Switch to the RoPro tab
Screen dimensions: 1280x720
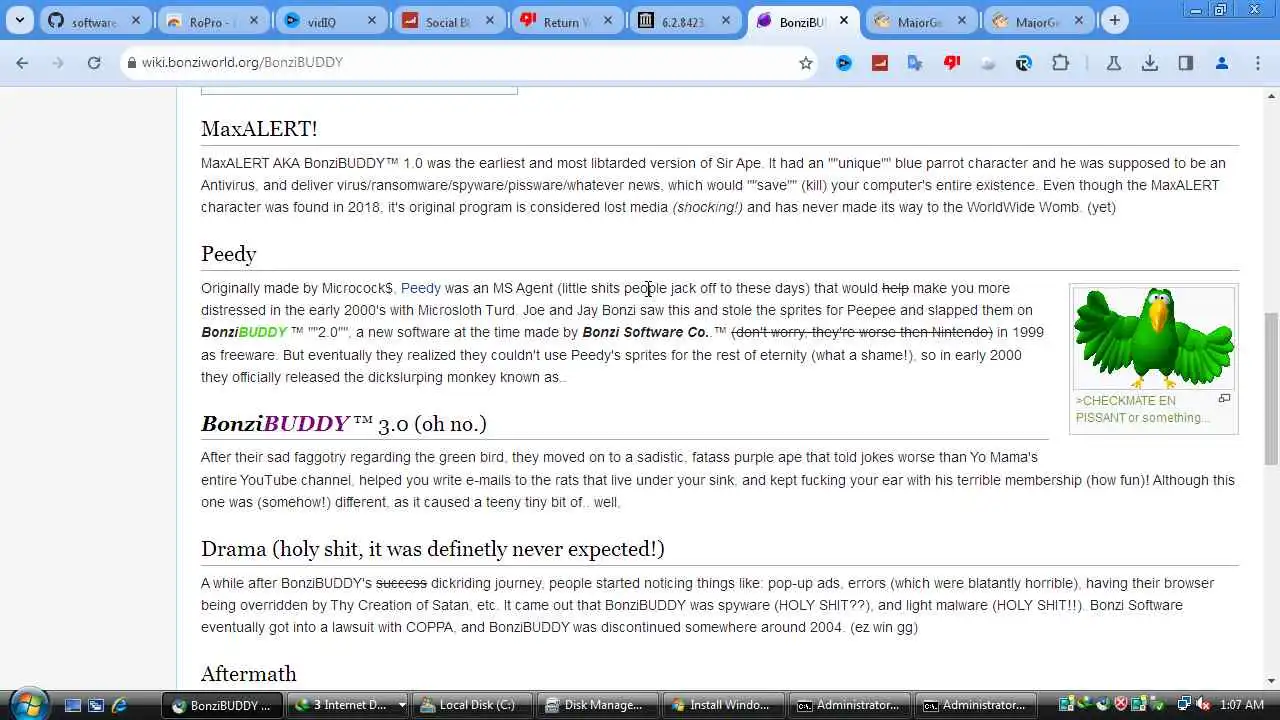click(213, 20)
